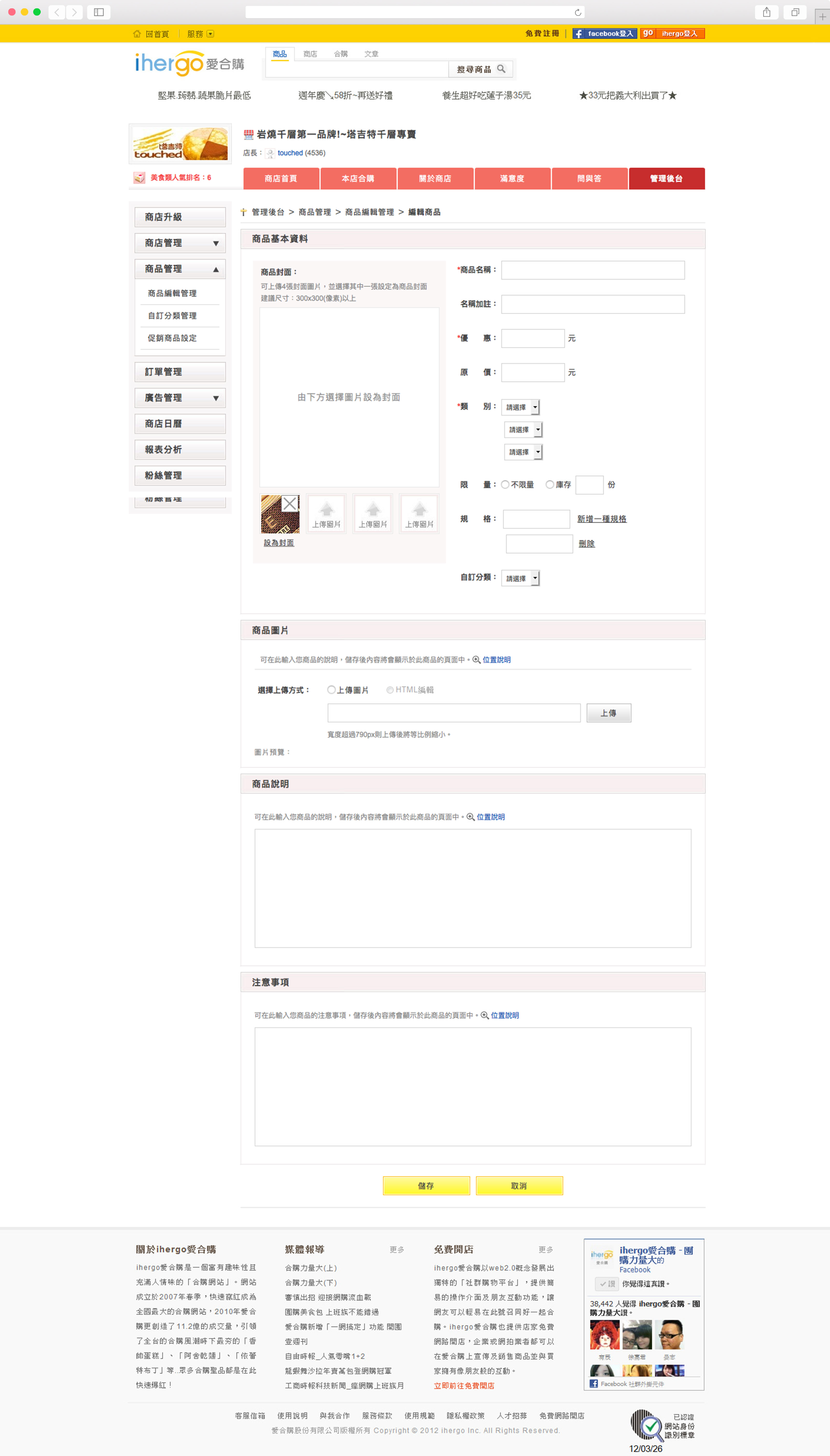Choose the 上傳圖片 upload method radio
Screen dimensions: 830x1456
tap(331, 690)
